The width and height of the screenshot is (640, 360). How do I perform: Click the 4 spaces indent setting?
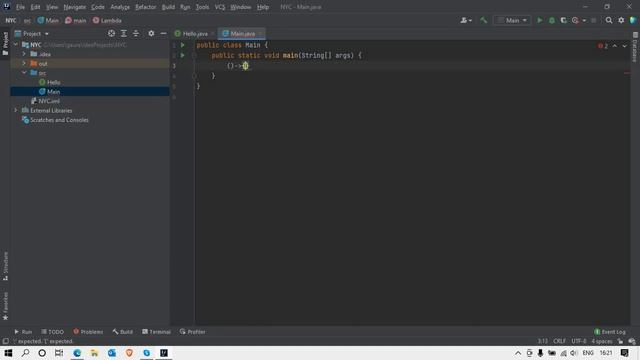point(602,341)
